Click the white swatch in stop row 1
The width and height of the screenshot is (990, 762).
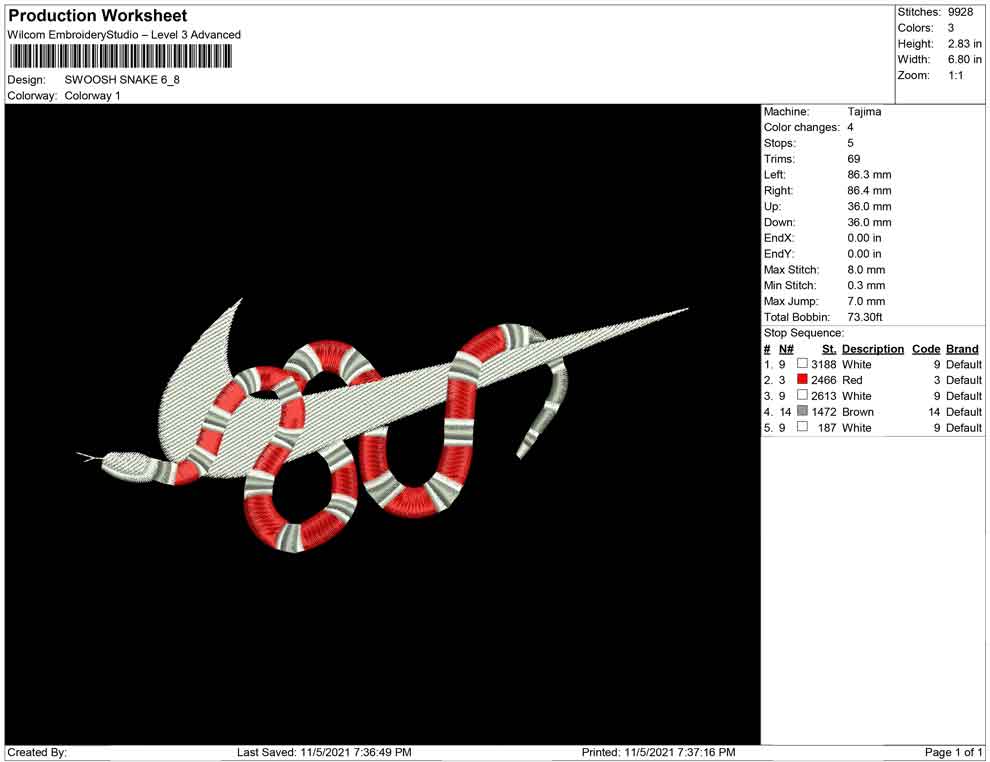coord(802,364)
